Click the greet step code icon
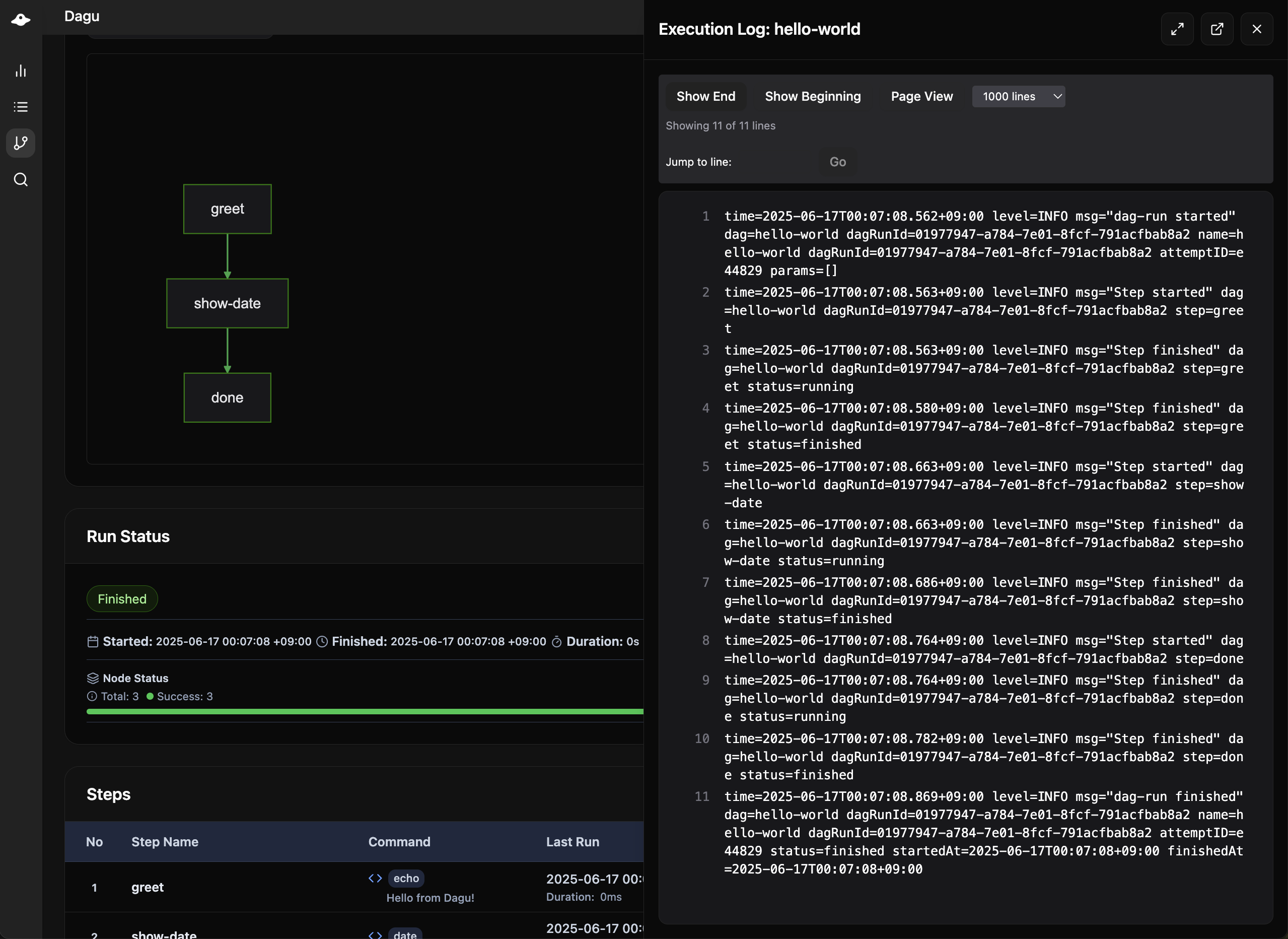The image size is (1288, 939). (x=375, y=878)
